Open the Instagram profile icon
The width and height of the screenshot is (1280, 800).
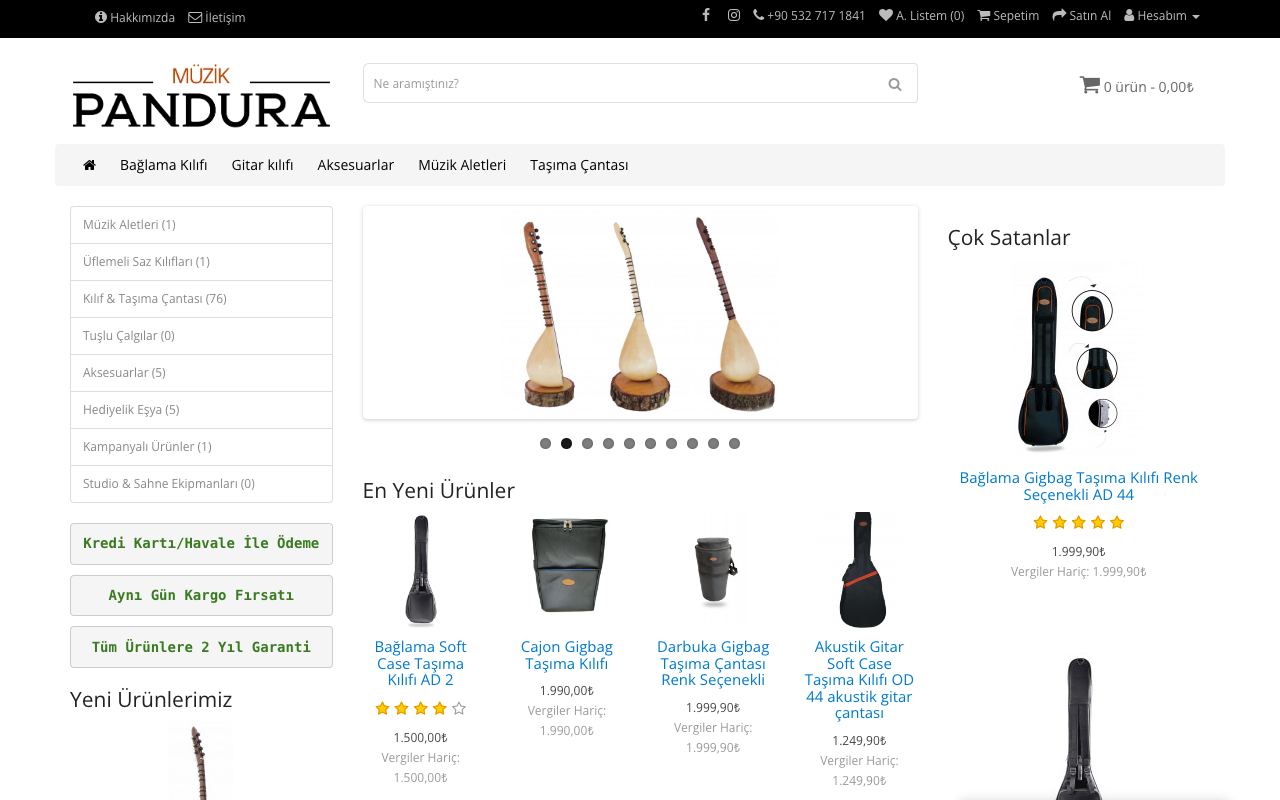[x=734, y=16]
